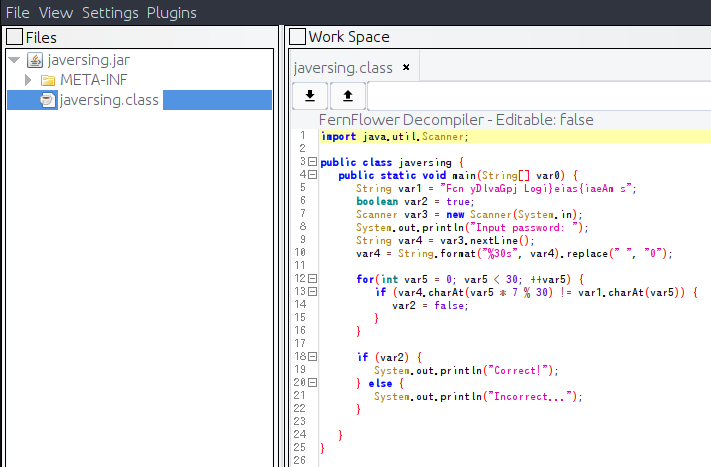
Task: Collapse the if (var2) fold at line 18
Action: [312, 356]
